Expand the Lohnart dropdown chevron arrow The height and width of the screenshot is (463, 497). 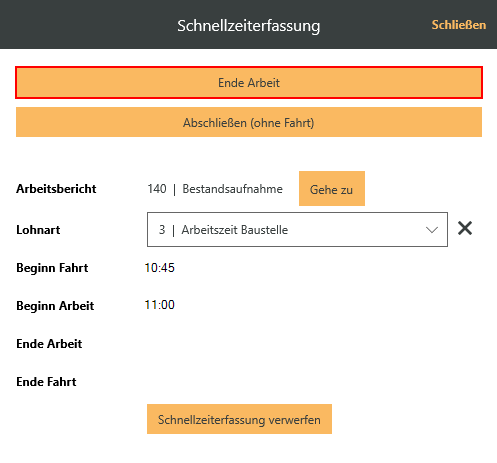coord(432,230)
